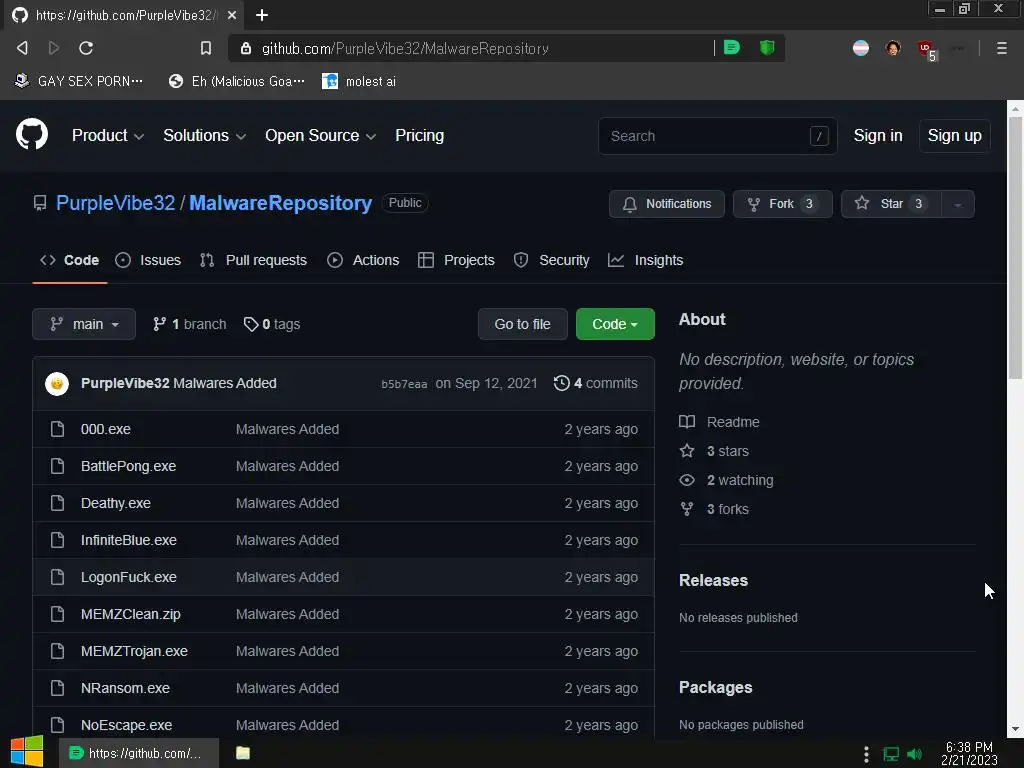1024x768 pixels.
Task: Open the File Explorer taskbar icon
Action: [243, 753]
